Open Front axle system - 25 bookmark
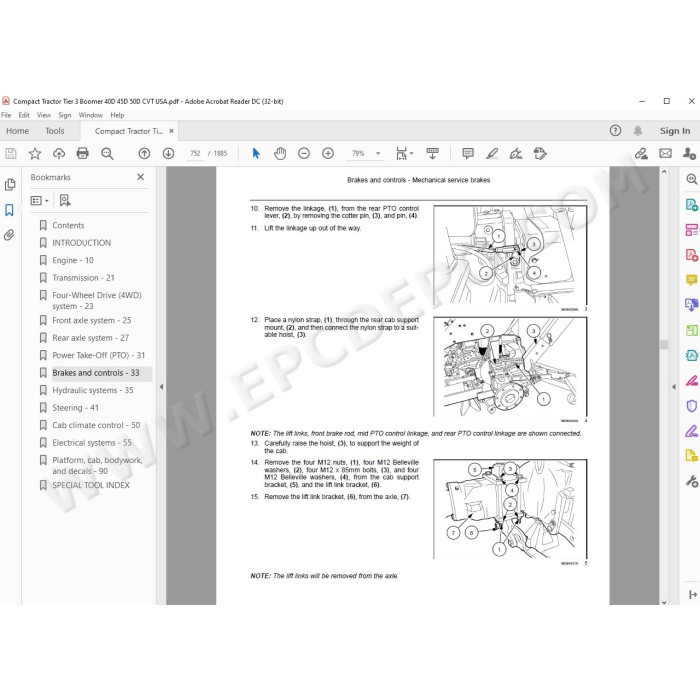The height and width of the screenshot is (700, 700). (x=92, y=321)
